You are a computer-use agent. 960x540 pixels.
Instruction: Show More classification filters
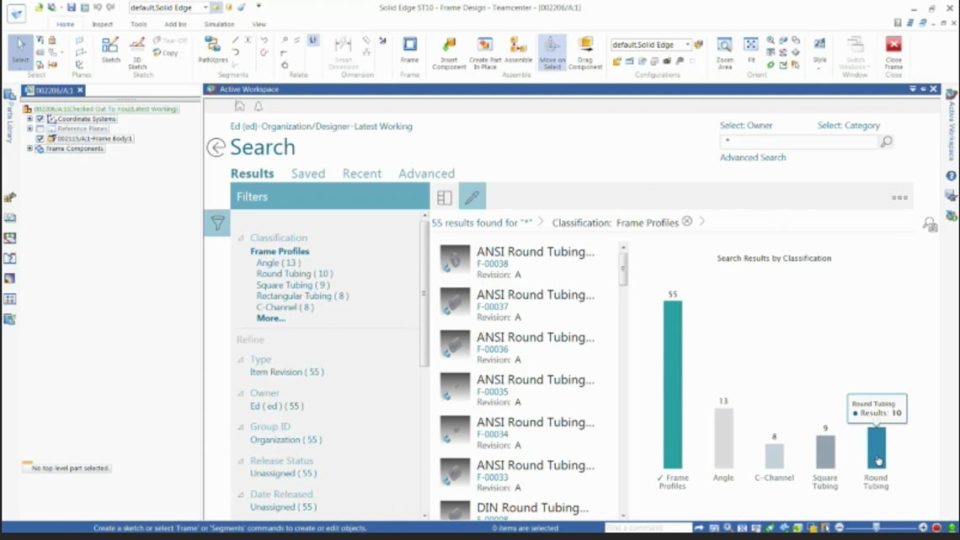coord(270,318)
